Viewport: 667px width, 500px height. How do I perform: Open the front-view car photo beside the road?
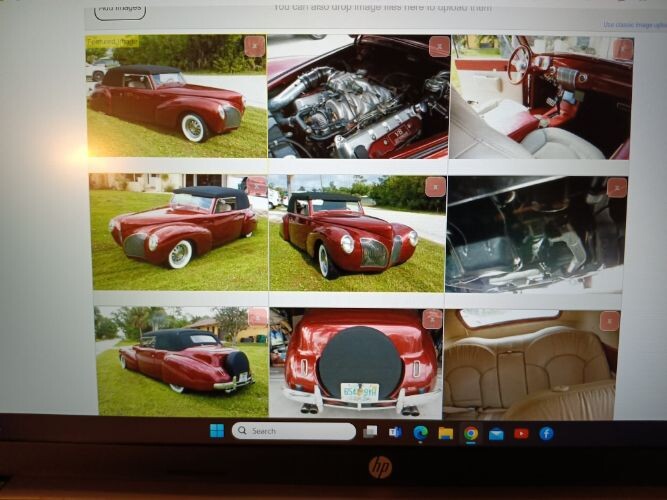[x=355, y=235]
